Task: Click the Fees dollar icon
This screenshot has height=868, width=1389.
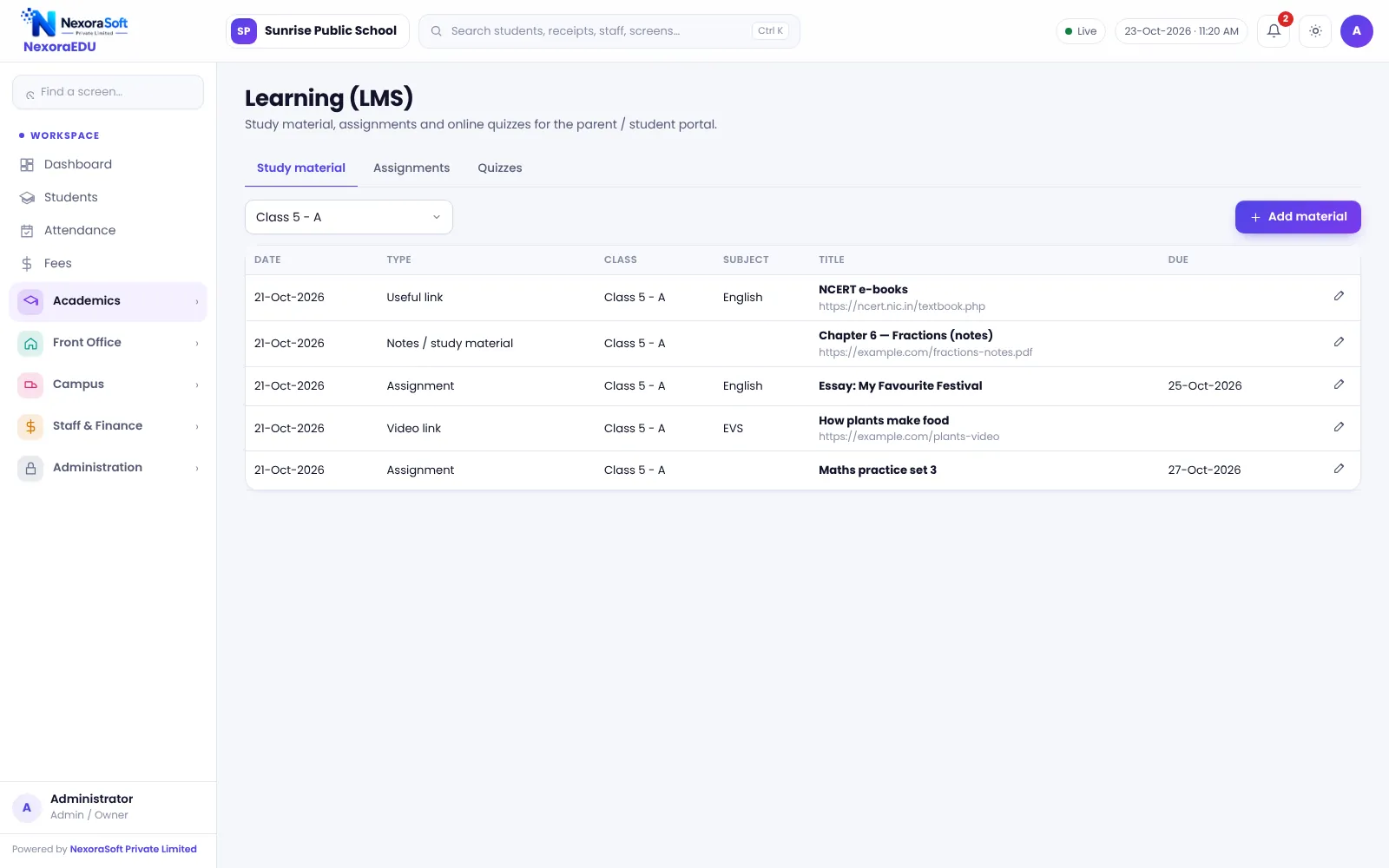Action: pos(27,264)
